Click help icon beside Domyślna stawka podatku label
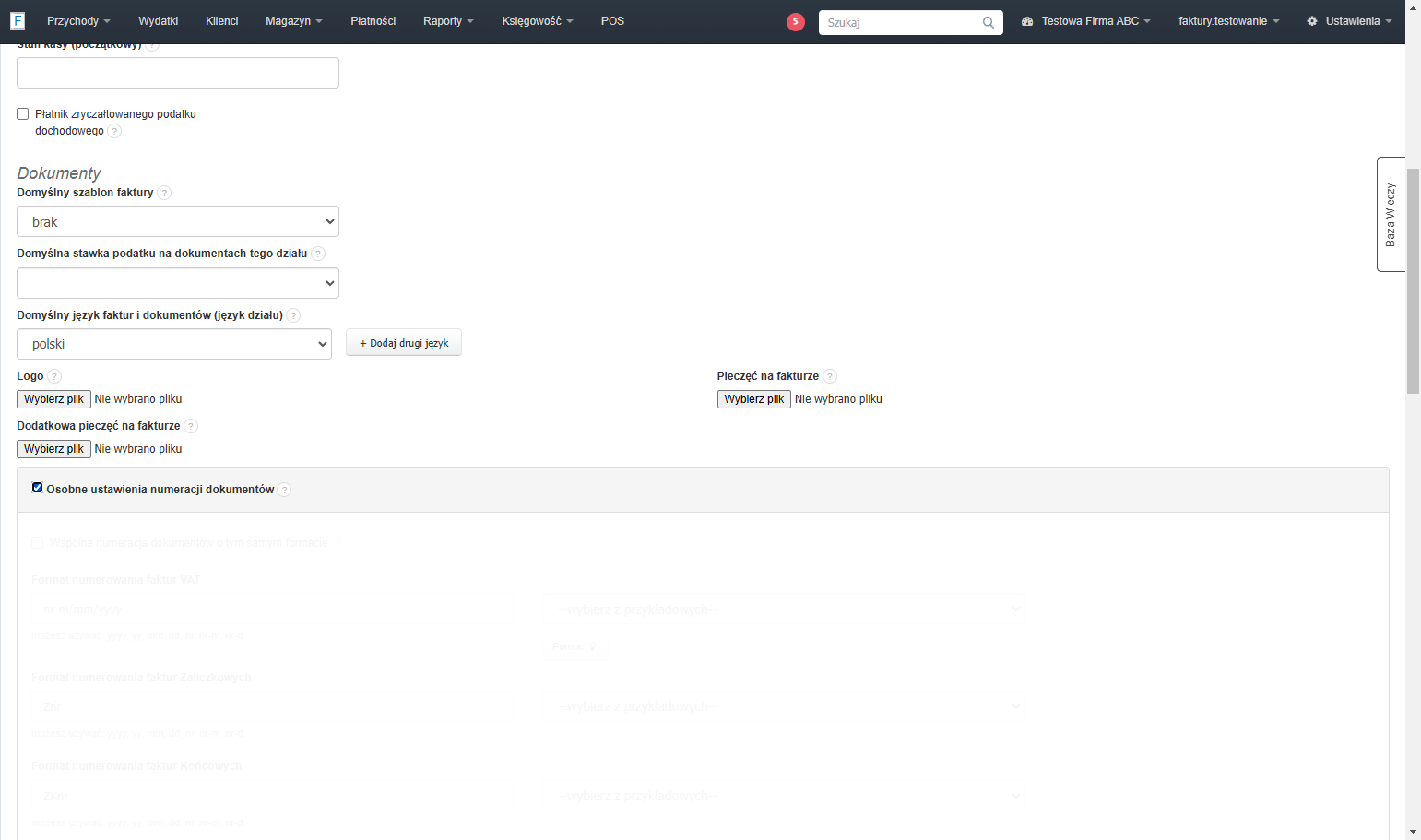 (x=318, y=254)
